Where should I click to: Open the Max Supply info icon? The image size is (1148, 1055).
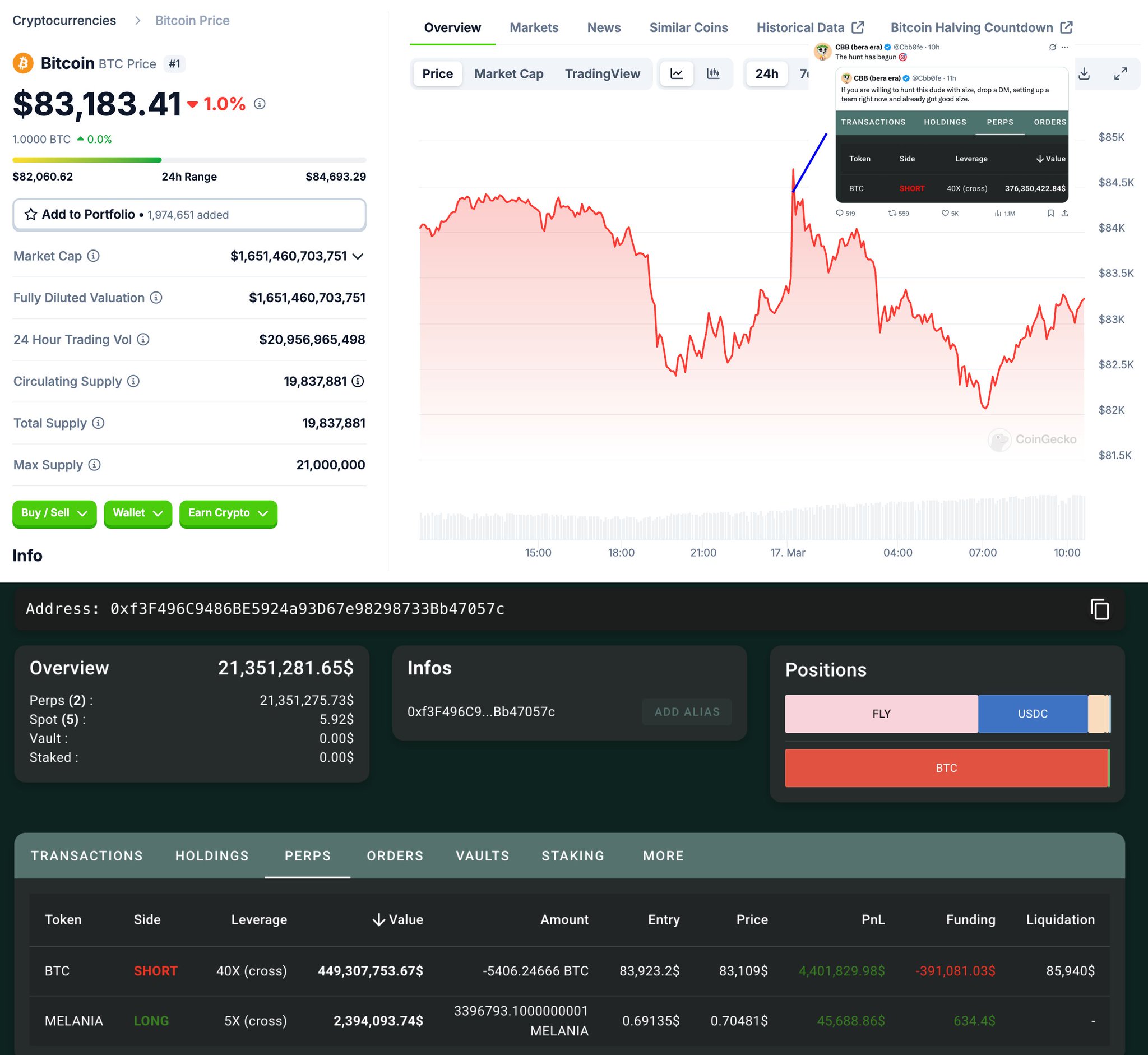pos(95,465)
